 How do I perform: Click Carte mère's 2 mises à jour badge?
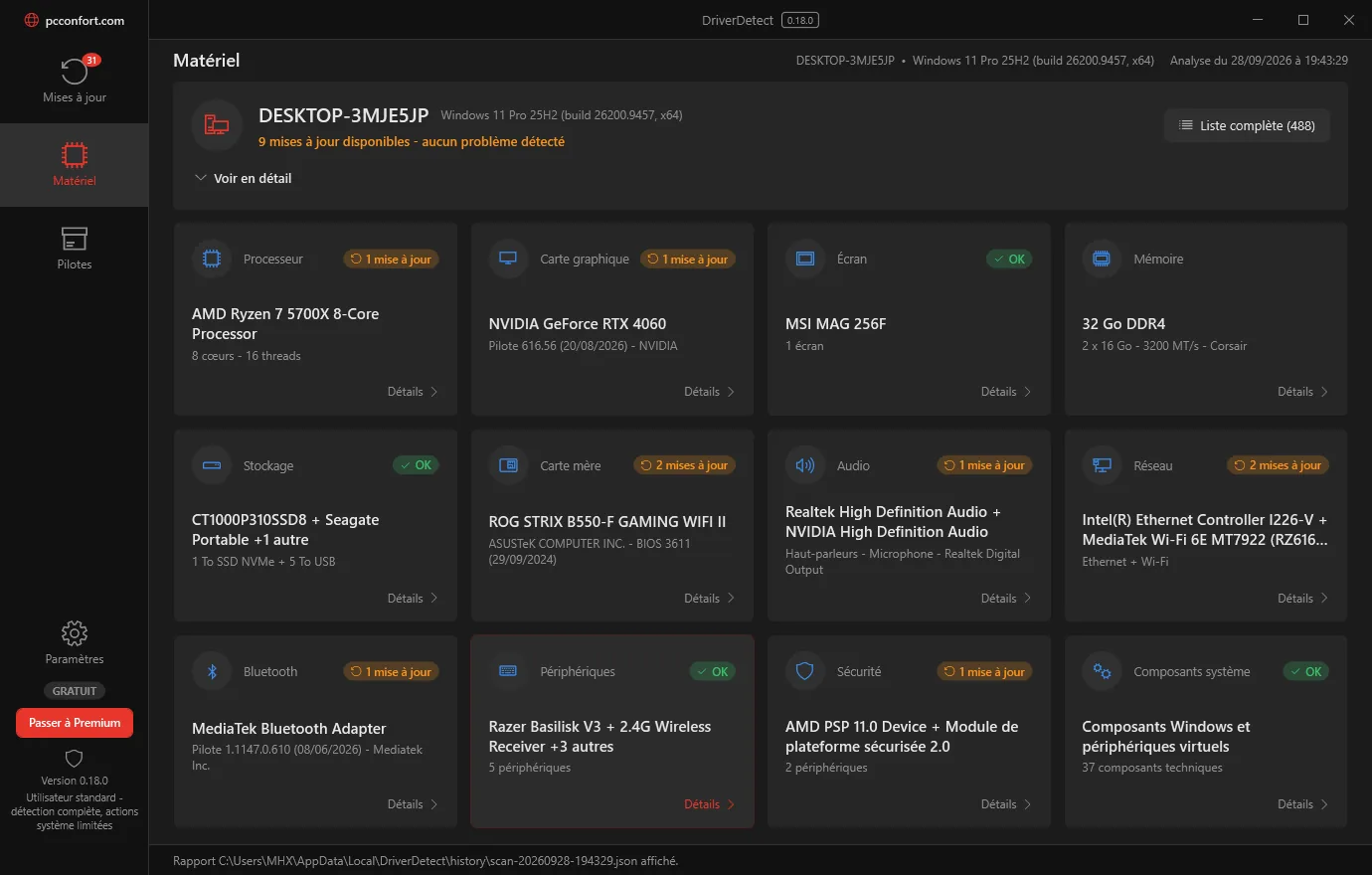click(x=684, y=465)
